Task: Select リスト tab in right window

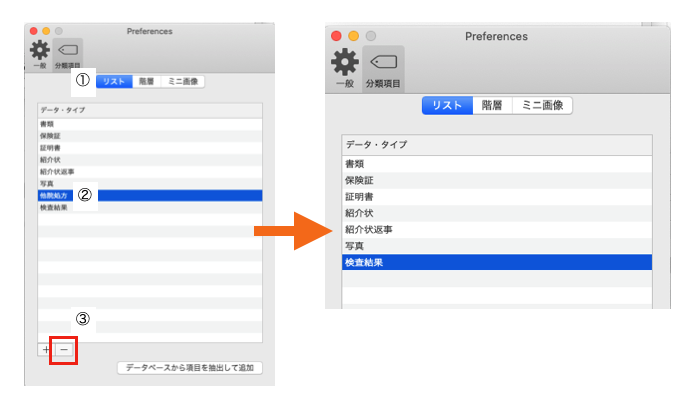Action: tap(446, 105)
